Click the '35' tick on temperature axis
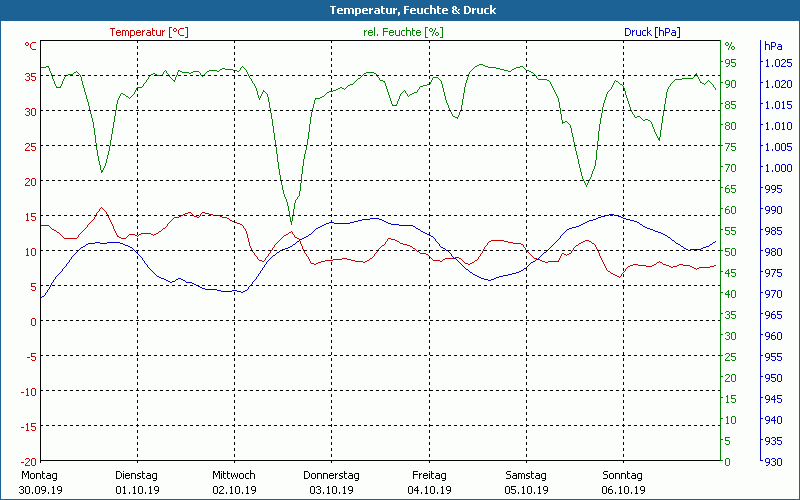The height and width of the screenshot is (500, 800). pyautogui.click(x=30, y=76)
